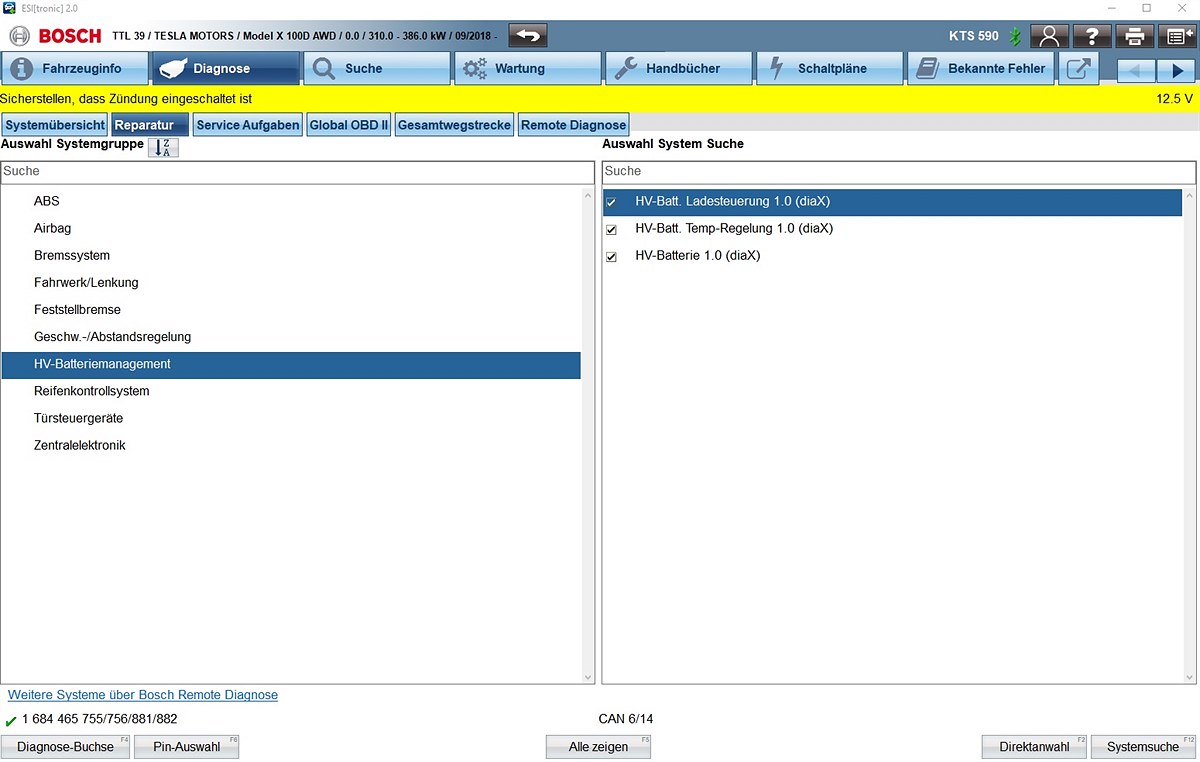Open the protocol list icon in header

(1177, 36)
